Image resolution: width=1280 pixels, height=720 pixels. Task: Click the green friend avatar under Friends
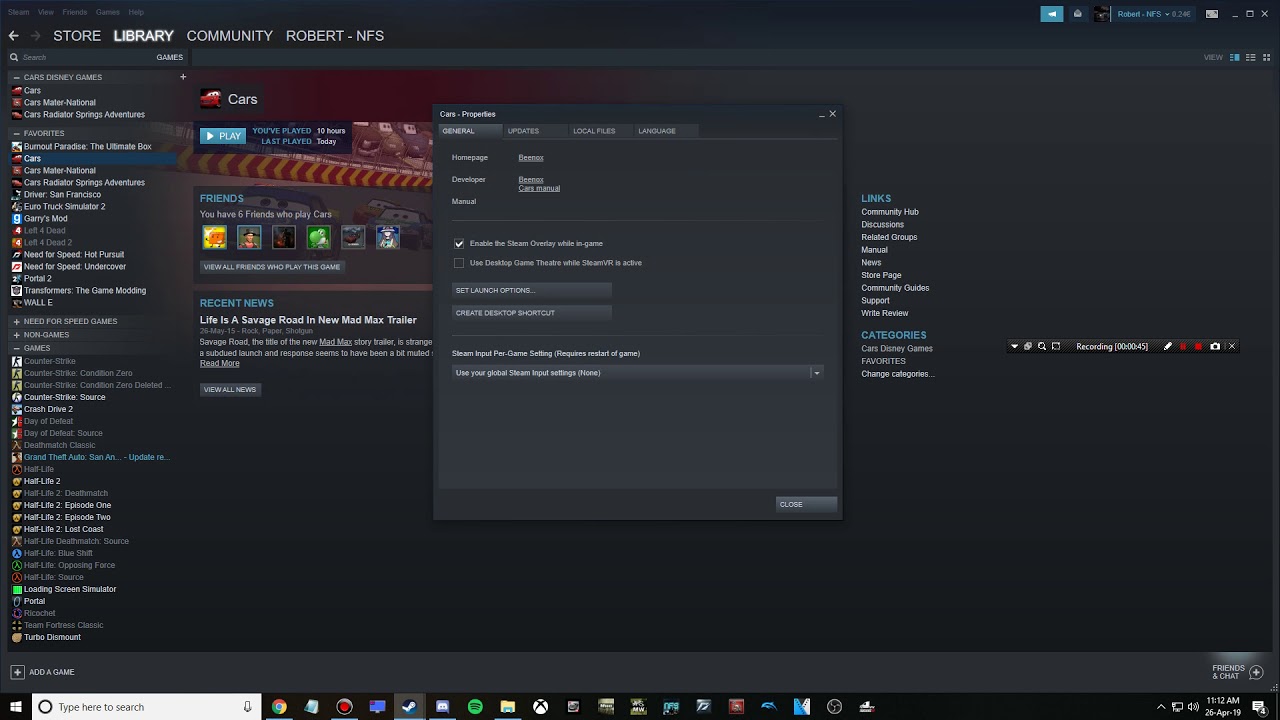click(318, 237)
